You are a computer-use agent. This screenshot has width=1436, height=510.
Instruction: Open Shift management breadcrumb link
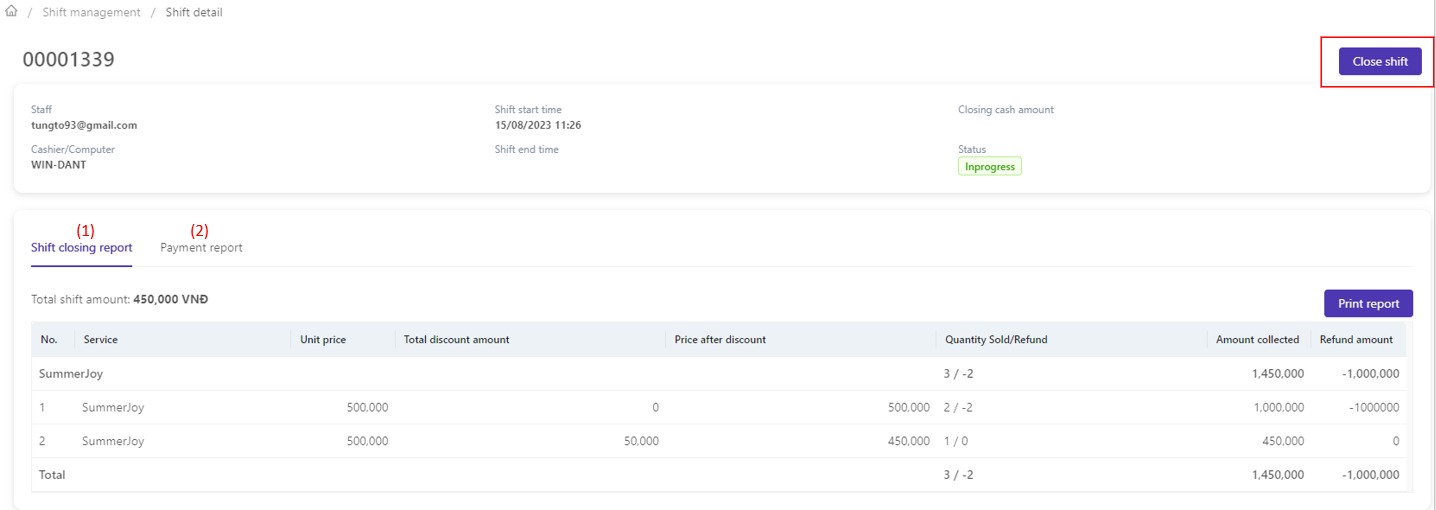click(91, 13)
